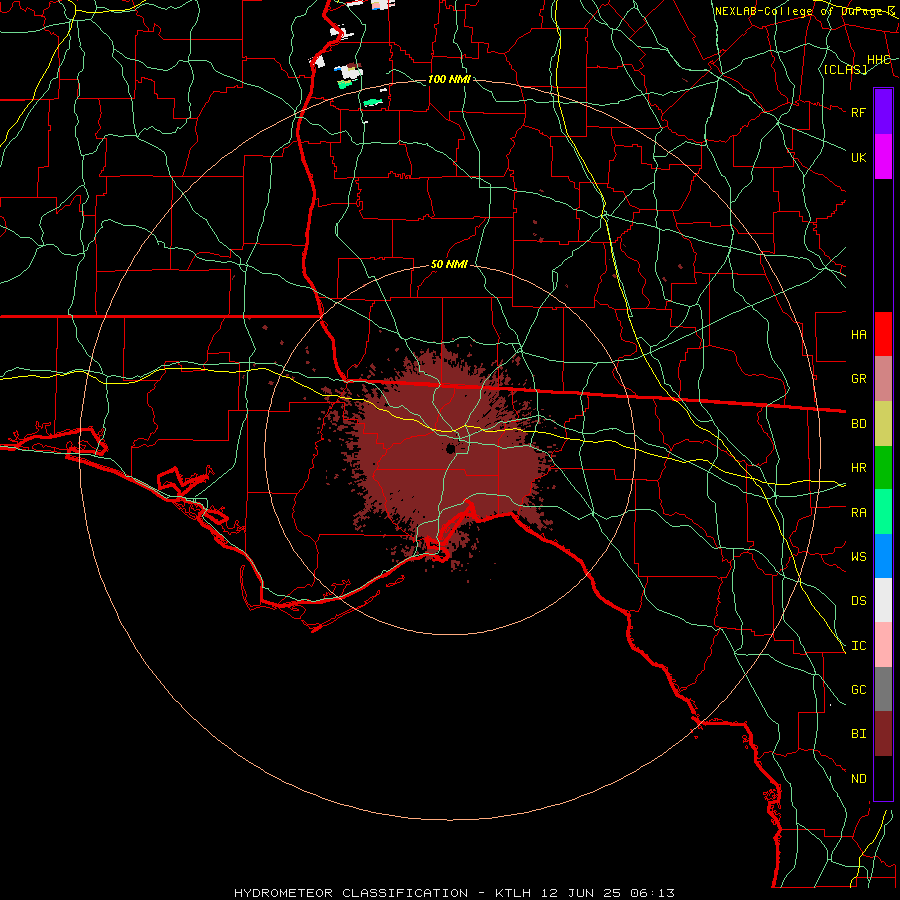Click the Hydrometeor Classification KTLH caption
Viewport: 900px width, 900px height.
click(454, 893)
